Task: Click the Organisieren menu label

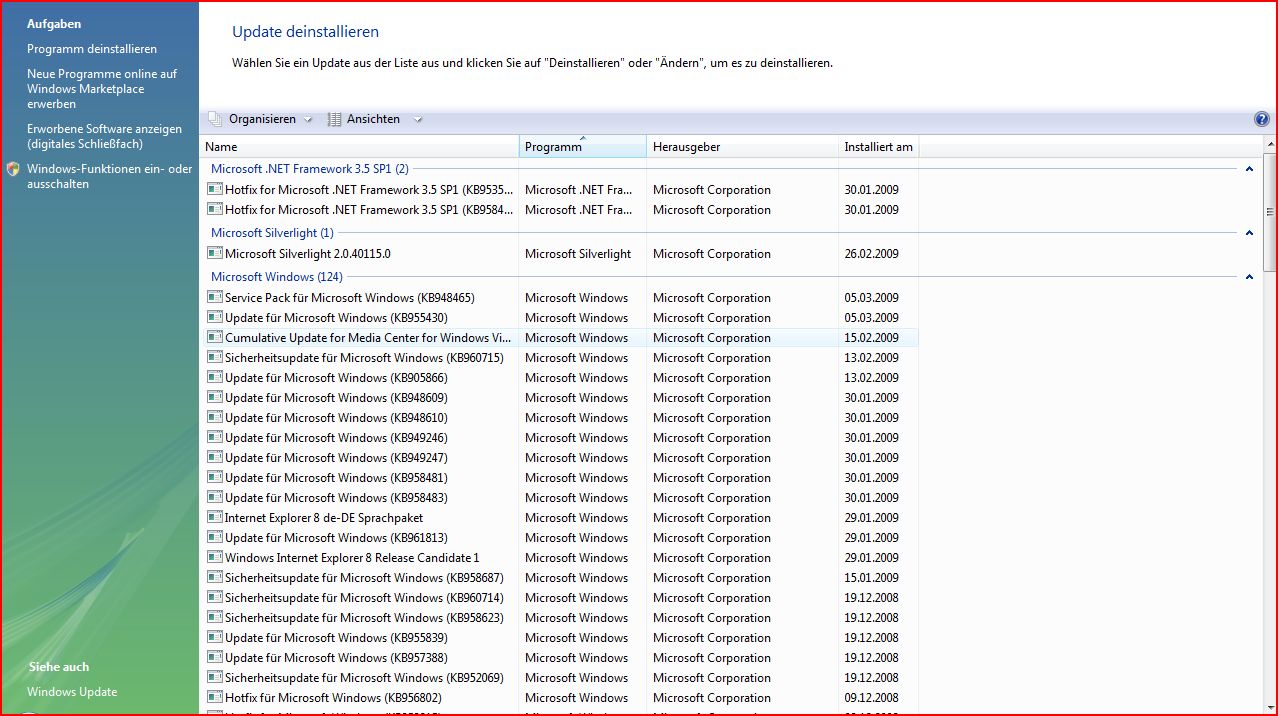Action: tap(262, 119)
